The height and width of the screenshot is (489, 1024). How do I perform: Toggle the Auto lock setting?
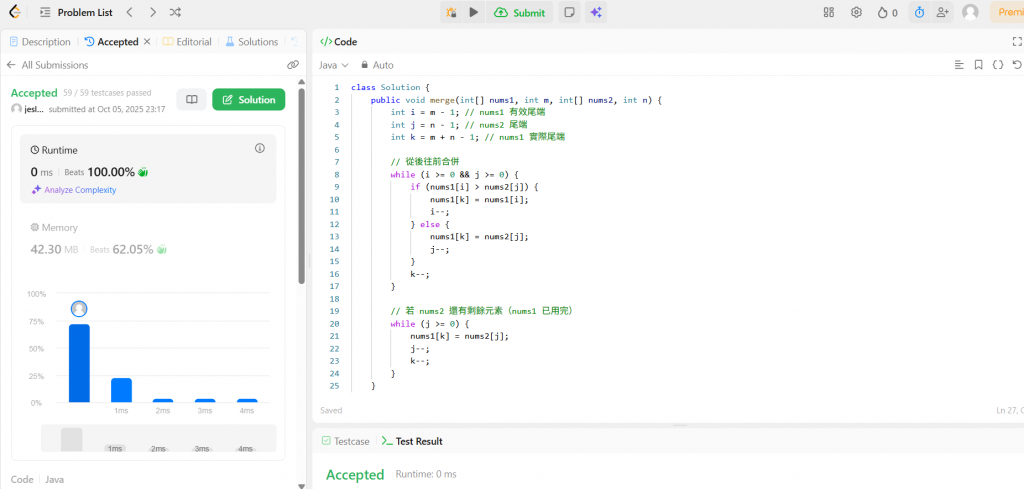coord(376,65)
